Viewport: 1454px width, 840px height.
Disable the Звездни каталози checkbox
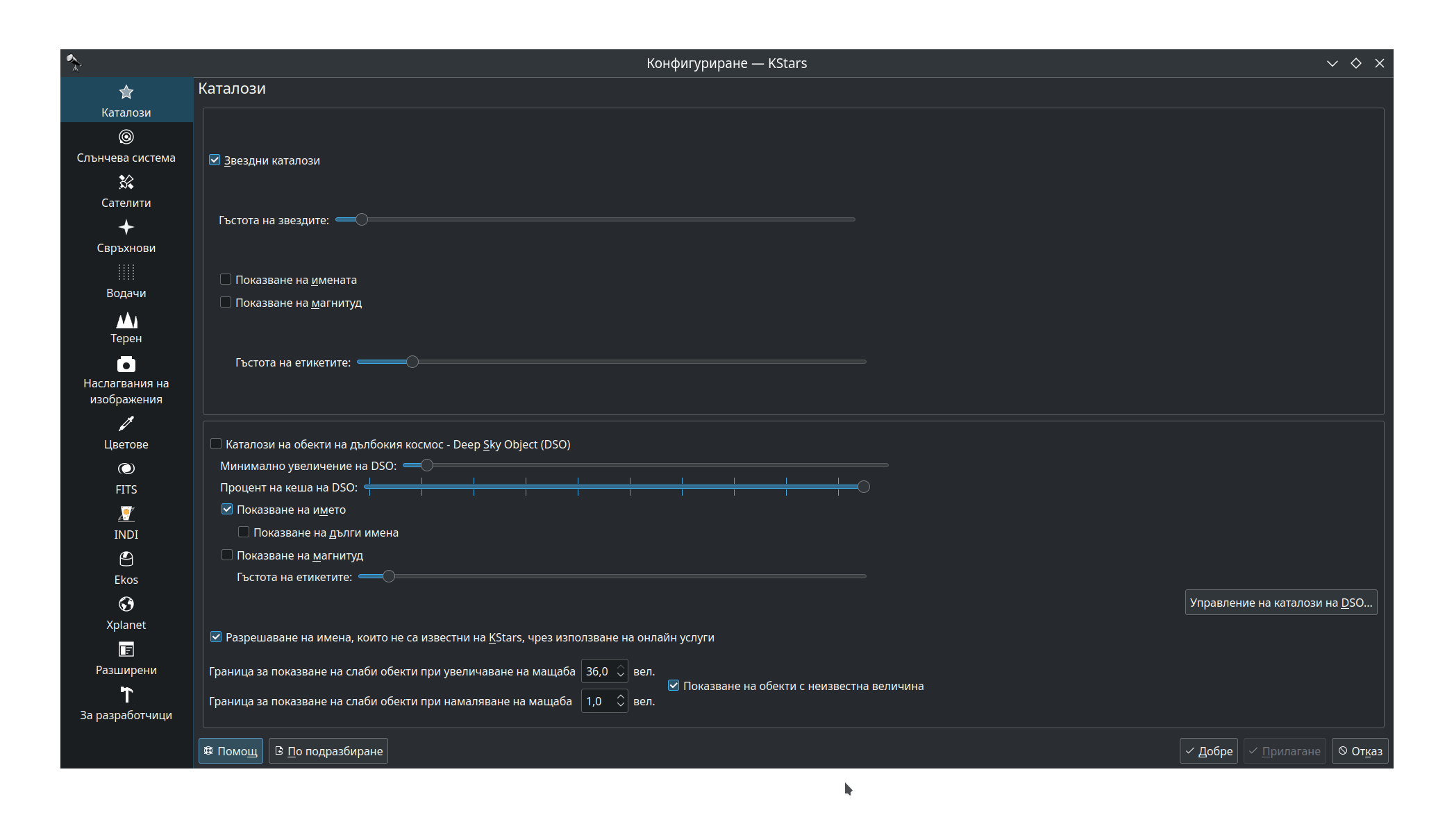pyautogui.click(x=215, y=160)
